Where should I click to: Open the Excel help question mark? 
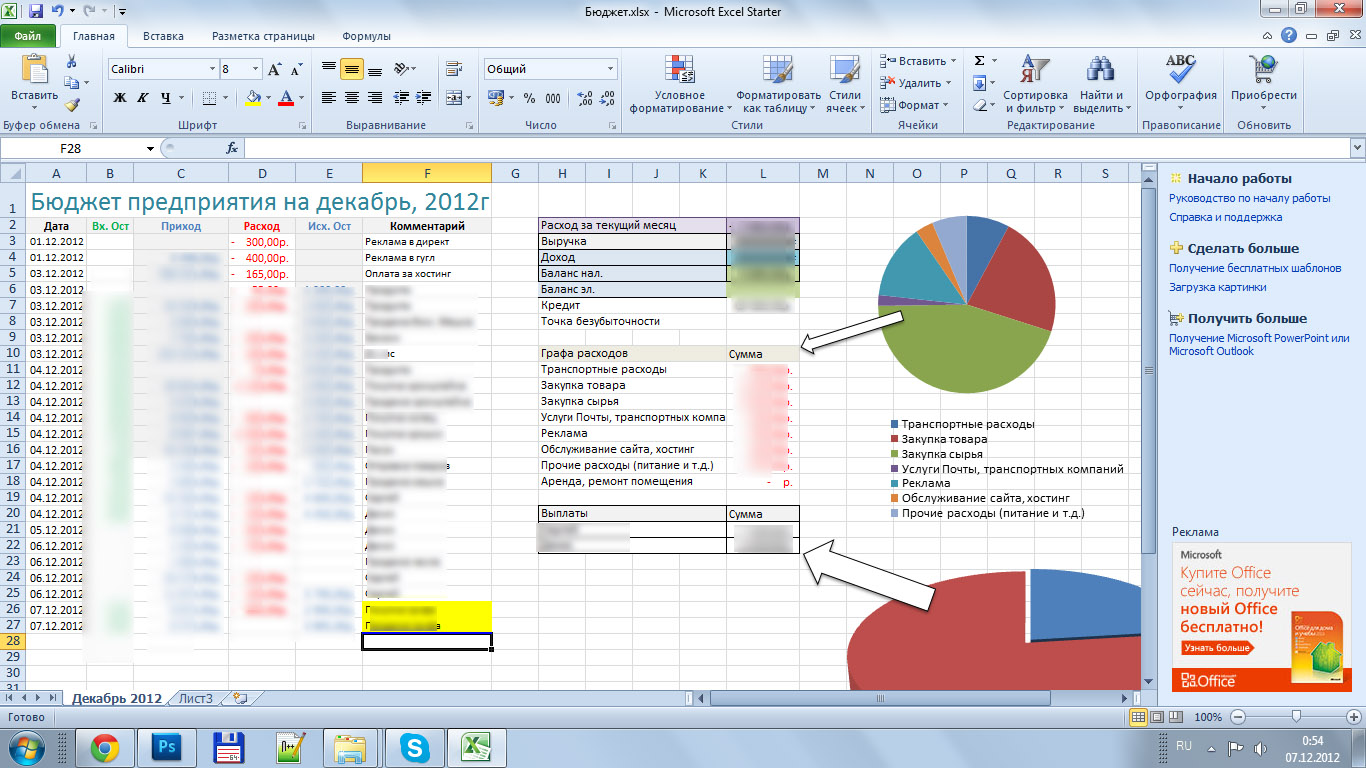pyautogui.click(x=1290, y=36)
